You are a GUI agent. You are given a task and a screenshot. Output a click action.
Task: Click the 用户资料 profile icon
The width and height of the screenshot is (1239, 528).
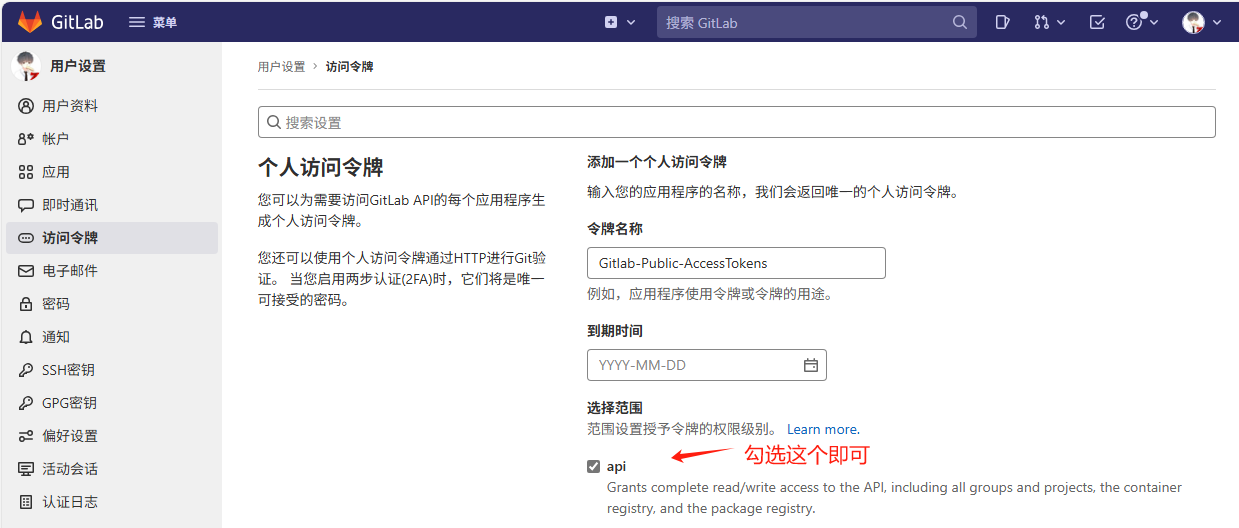pyautogui.click(x=26, y=106)
